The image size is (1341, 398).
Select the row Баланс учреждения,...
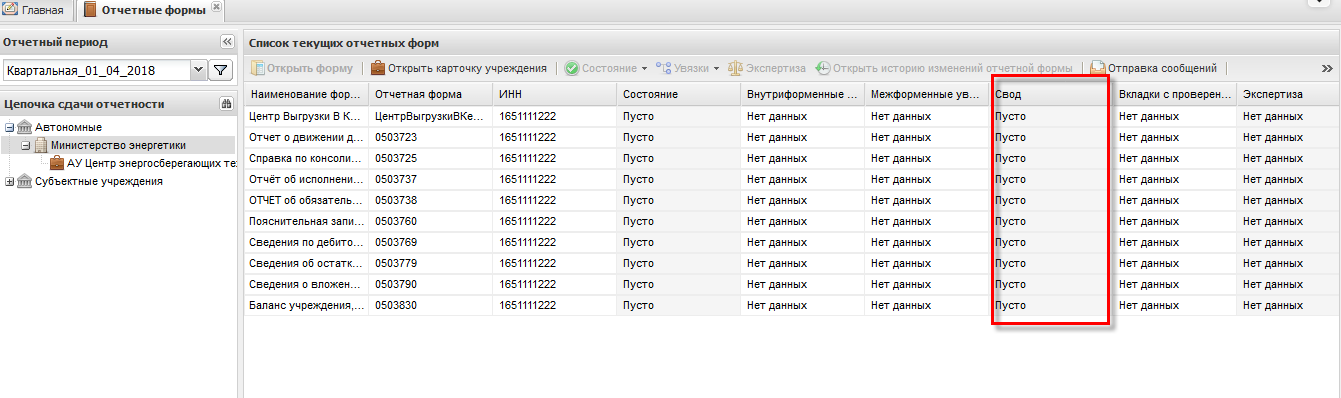792,305
